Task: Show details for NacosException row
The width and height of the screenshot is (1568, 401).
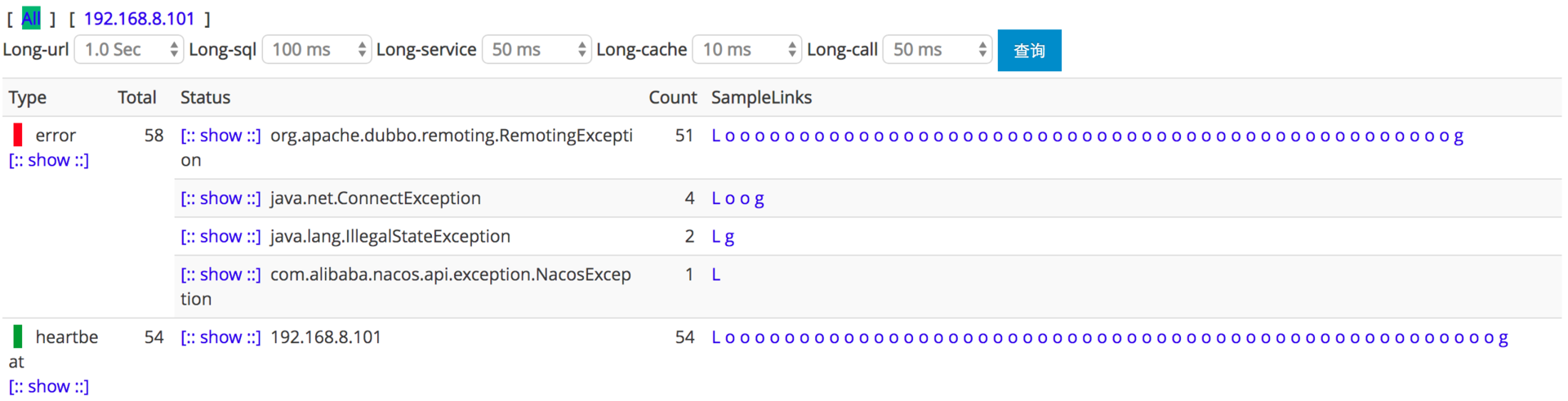Action: pyautogui.click(x=220, y=274)
